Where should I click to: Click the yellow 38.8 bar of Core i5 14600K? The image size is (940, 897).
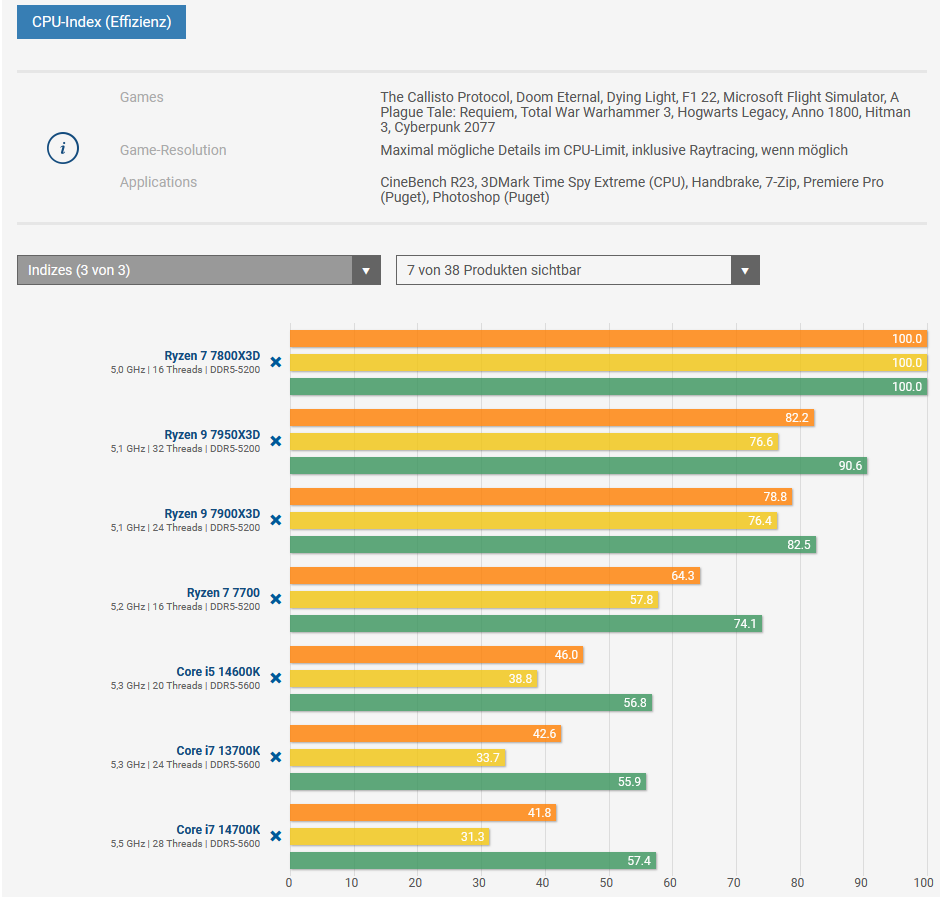pos(414,679)
